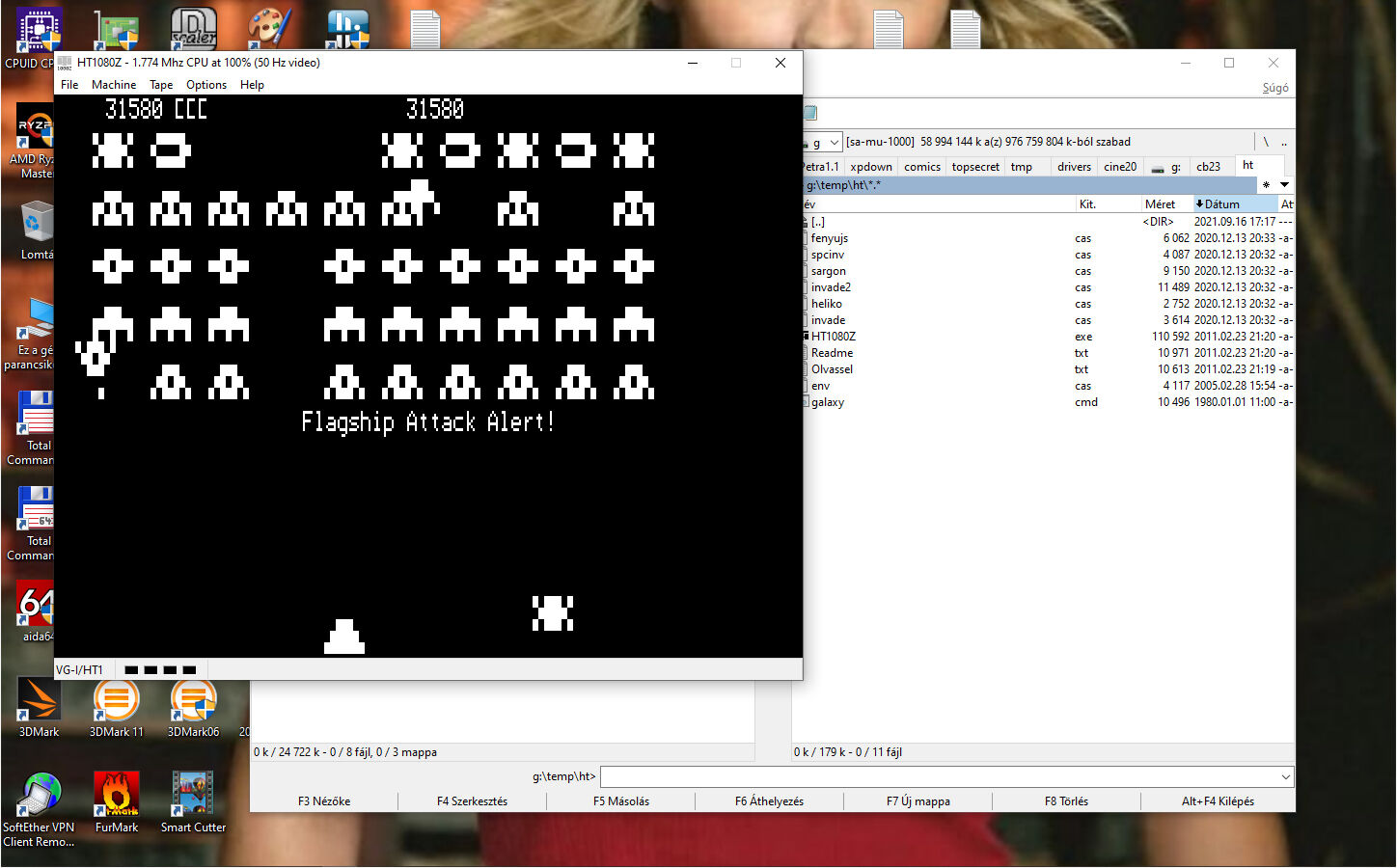Select the Readme txt file row
Image resolution: width=1397 pixels, height=868 pixels.
point(1048,353)
